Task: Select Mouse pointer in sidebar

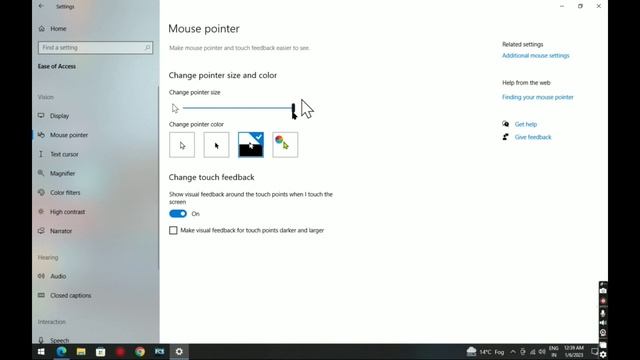Action: pyautogui.click(x=69, y=135)
